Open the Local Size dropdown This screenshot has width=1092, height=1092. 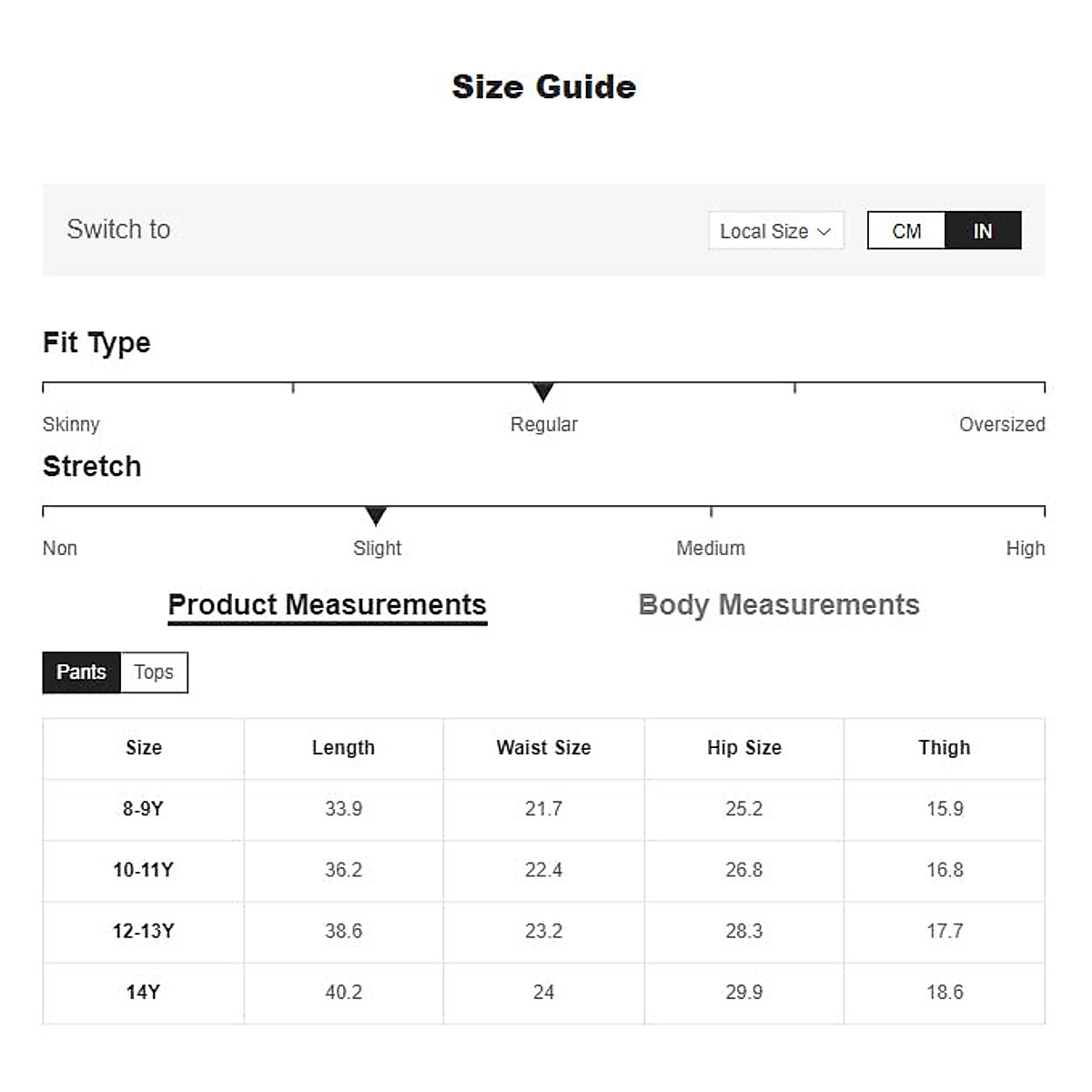coord(774,231)
